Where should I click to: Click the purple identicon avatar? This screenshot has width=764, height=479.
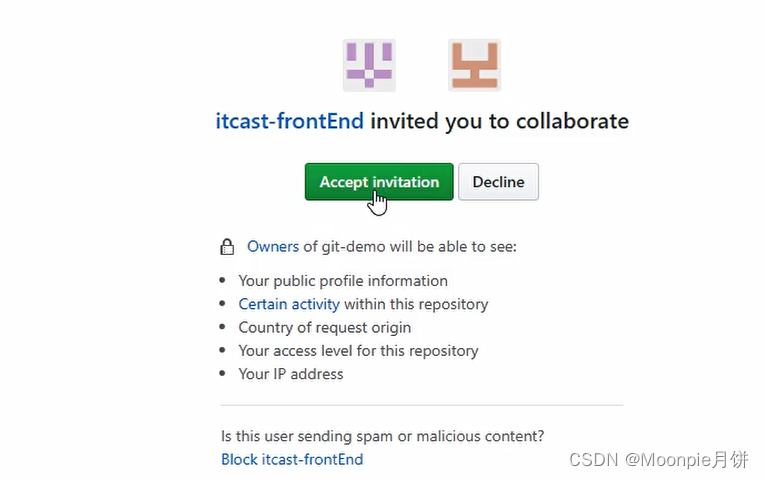[x=369, y=65]
